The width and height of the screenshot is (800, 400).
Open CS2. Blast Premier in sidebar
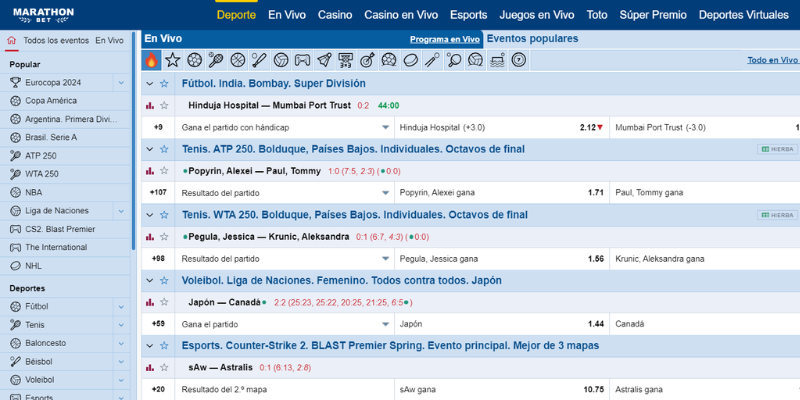pyautogui.click(x=60, y=229)
